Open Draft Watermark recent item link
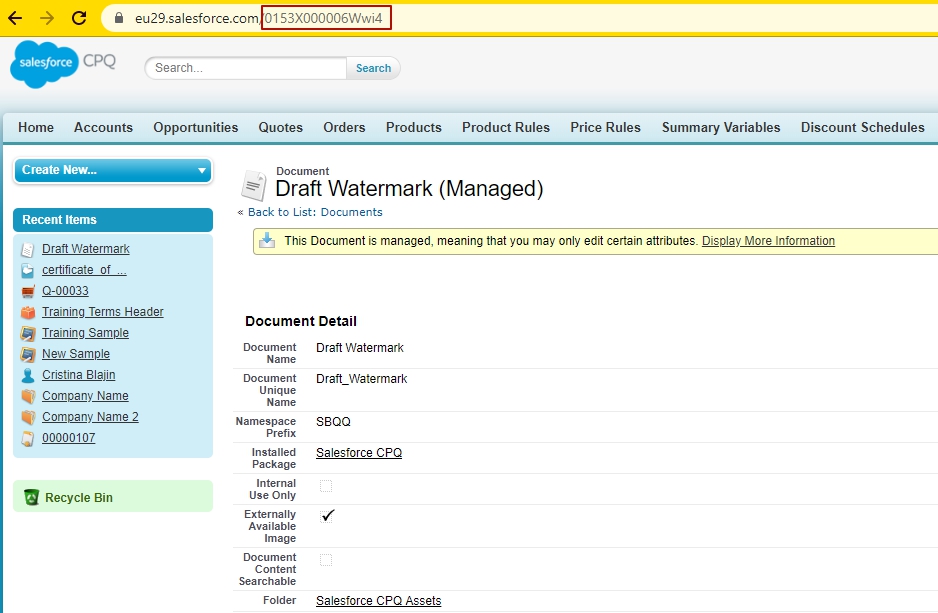The height and width of the screenshot is (613, 938). (x=86, y=249)
